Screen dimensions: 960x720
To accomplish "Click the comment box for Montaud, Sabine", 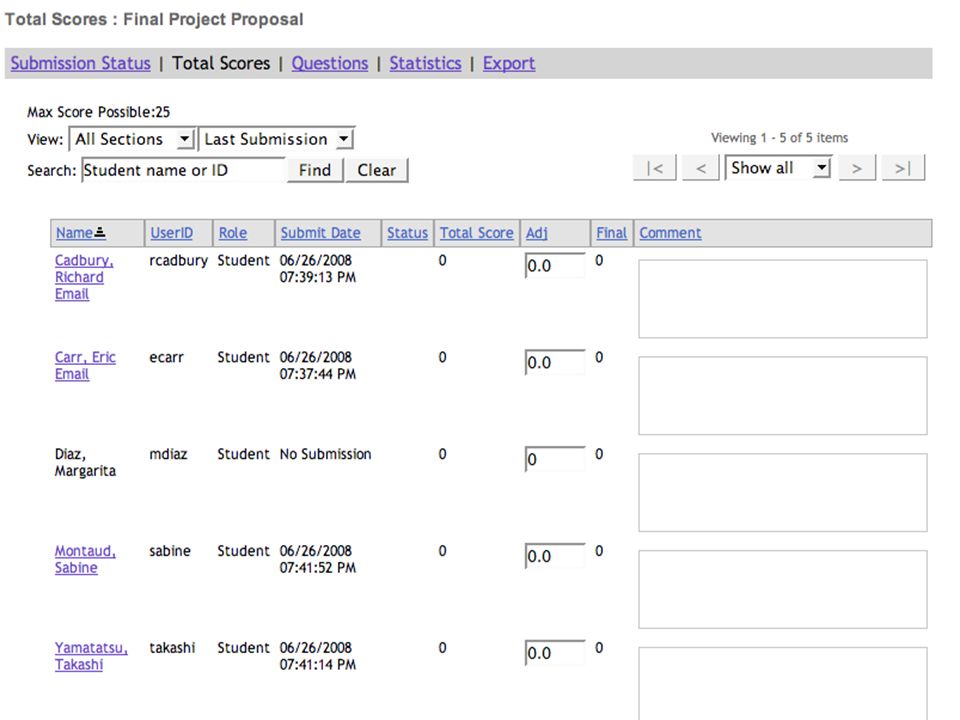I will pos(782,589).
